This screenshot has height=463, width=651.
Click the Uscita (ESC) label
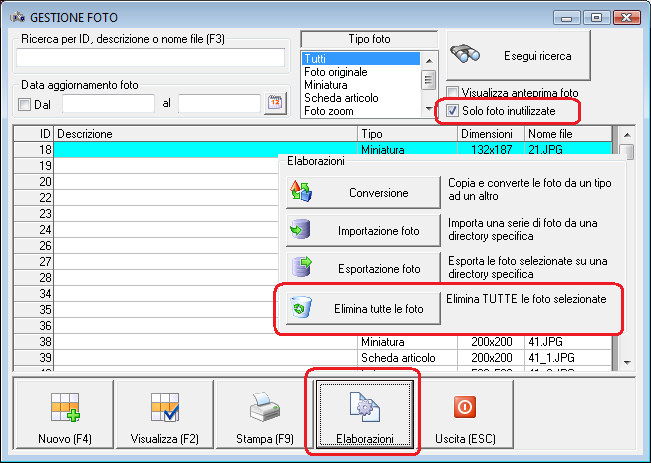(x=465, y=439)
